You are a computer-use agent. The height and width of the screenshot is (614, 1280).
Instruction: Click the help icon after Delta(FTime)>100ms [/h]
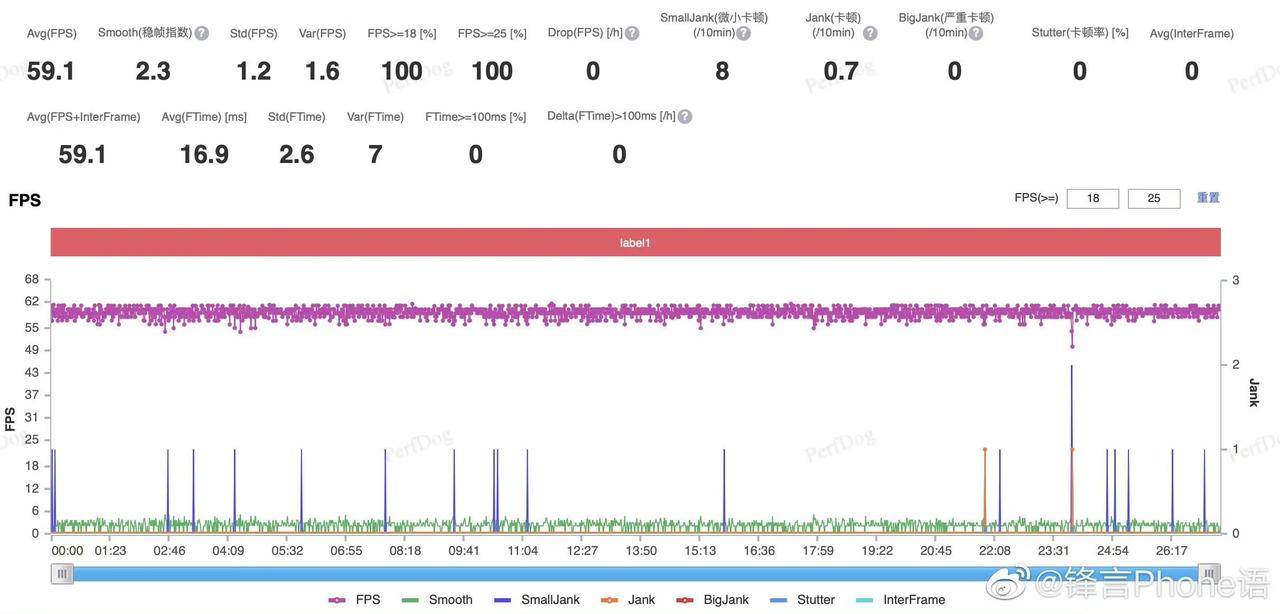click(x=685, y=116)
